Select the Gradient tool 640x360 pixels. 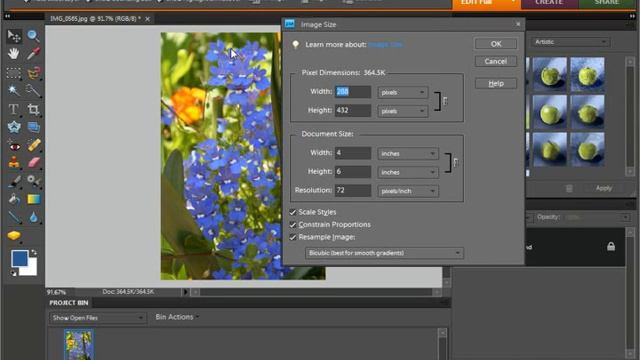(x=33, y=199)
